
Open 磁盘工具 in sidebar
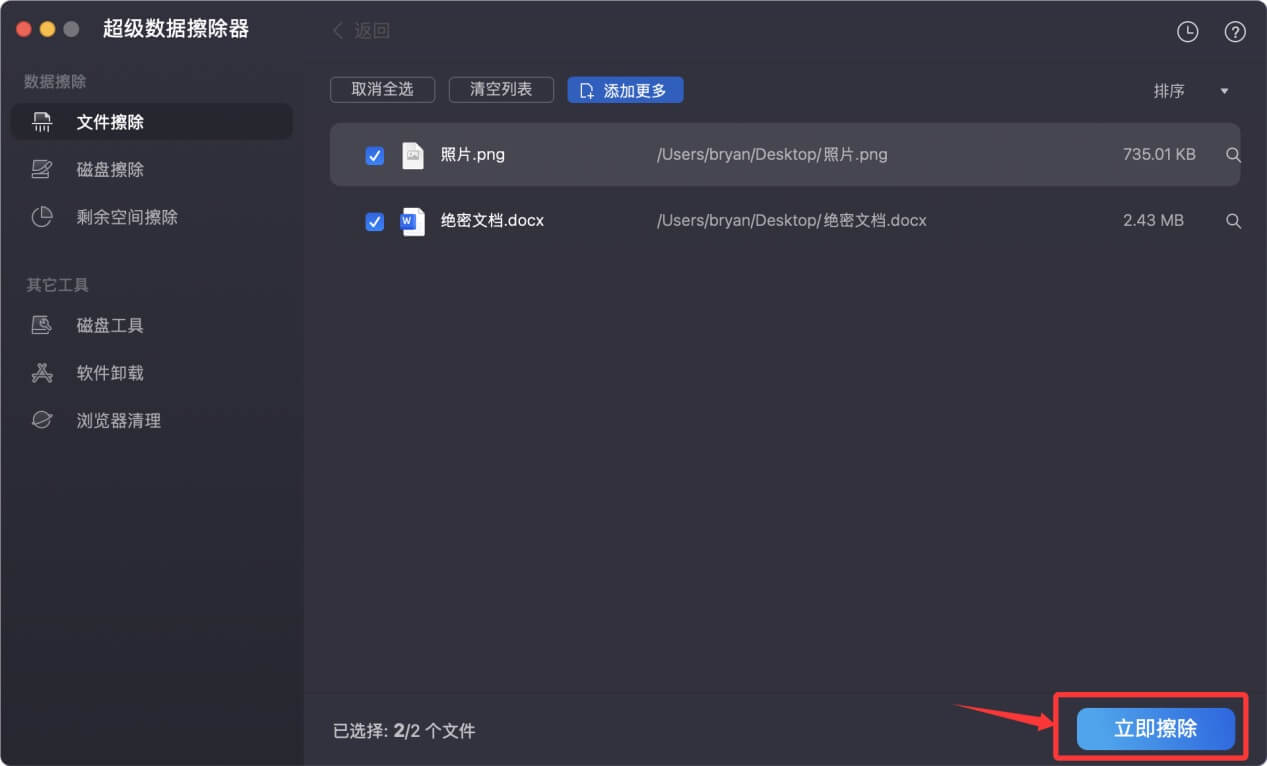[110, 325]
